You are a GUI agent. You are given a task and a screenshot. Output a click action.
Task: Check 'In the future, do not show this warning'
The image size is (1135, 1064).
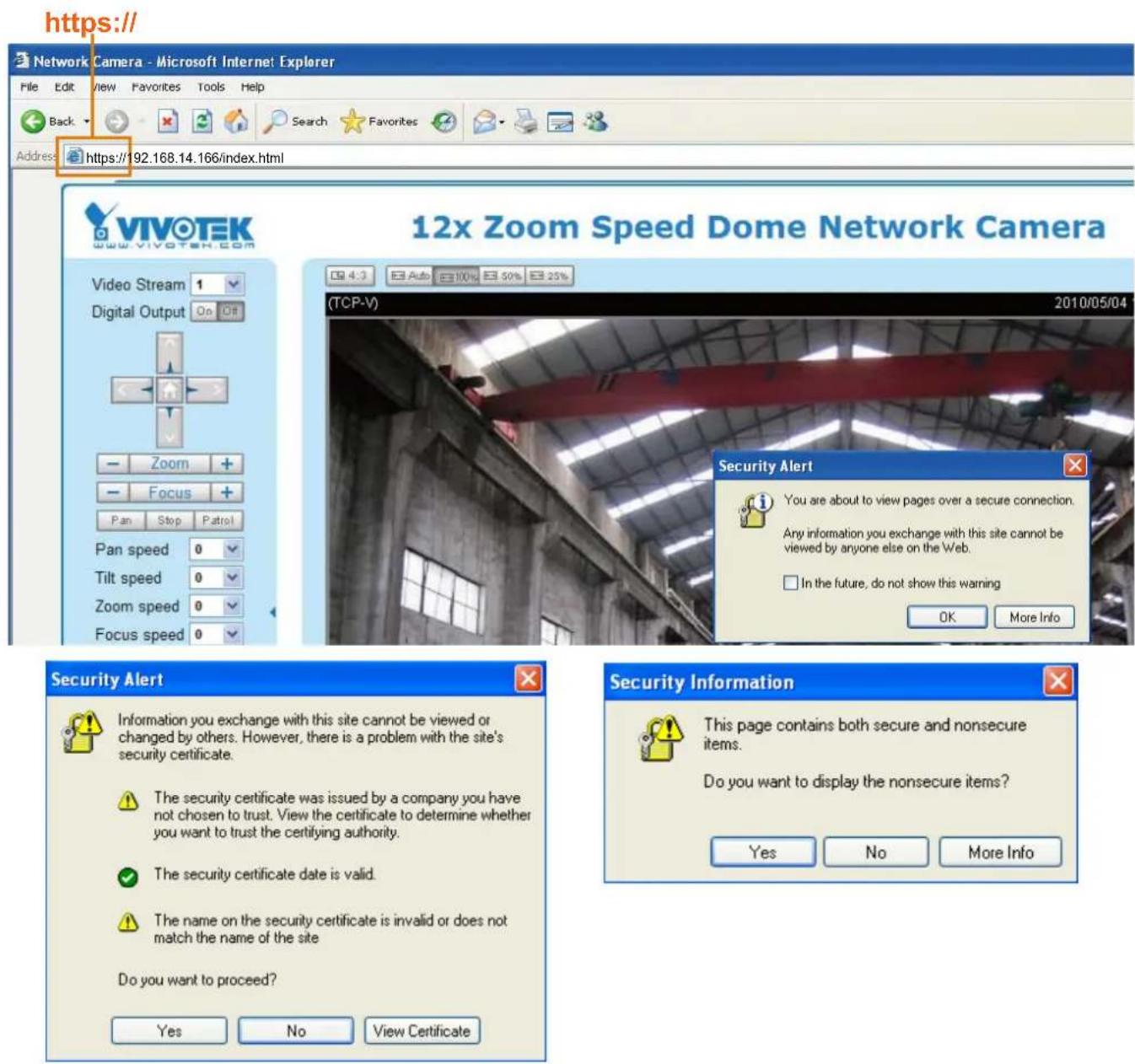pyautogui.click(x=790, y=583)
